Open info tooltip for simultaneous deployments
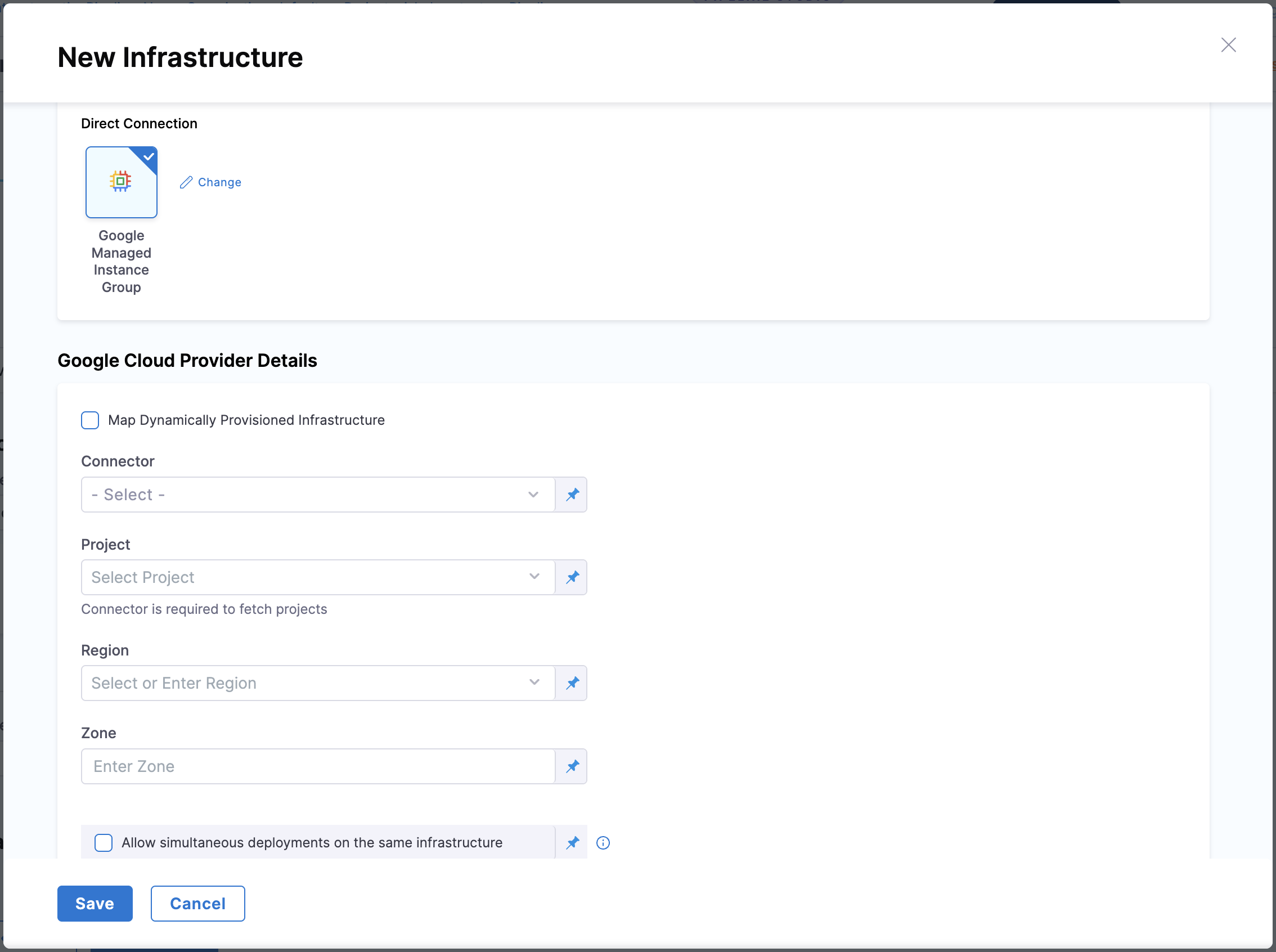The image size is (1276, 952). click(603, 842)
